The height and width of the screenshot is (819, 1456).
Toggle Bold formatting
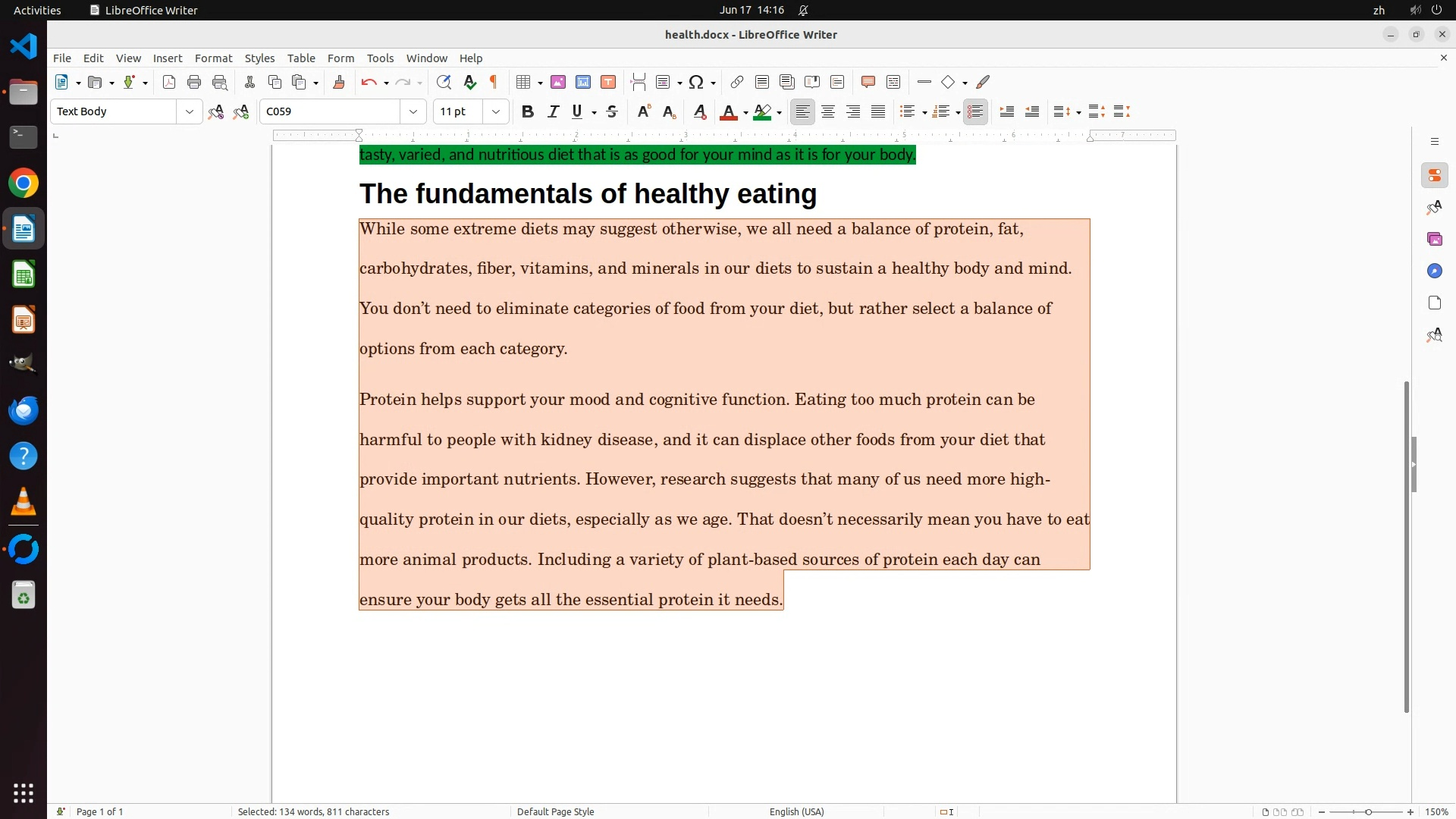(528, 112)
